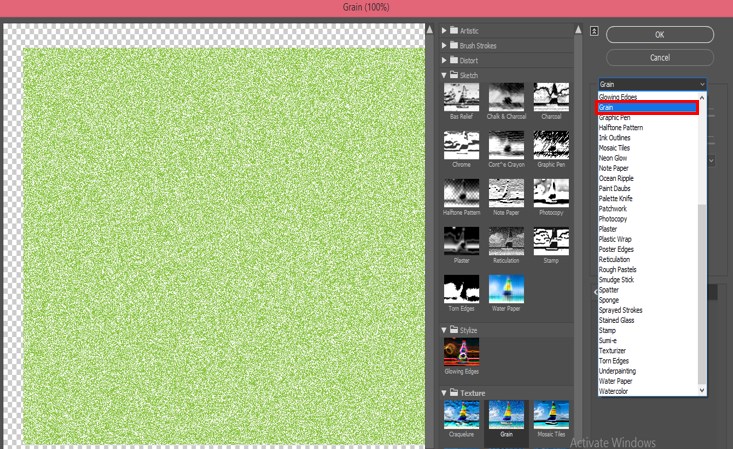
Task: Select the Graphic Pen thumbnail in Sketch
Action: [x=551, y=145]
